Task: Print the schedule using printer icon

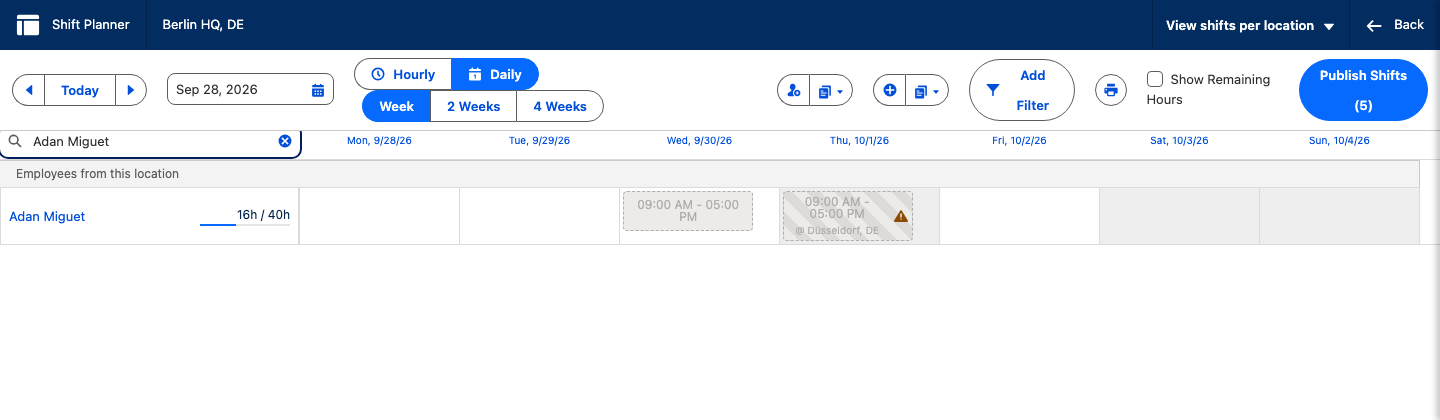Action: (x=1110, y=90)
